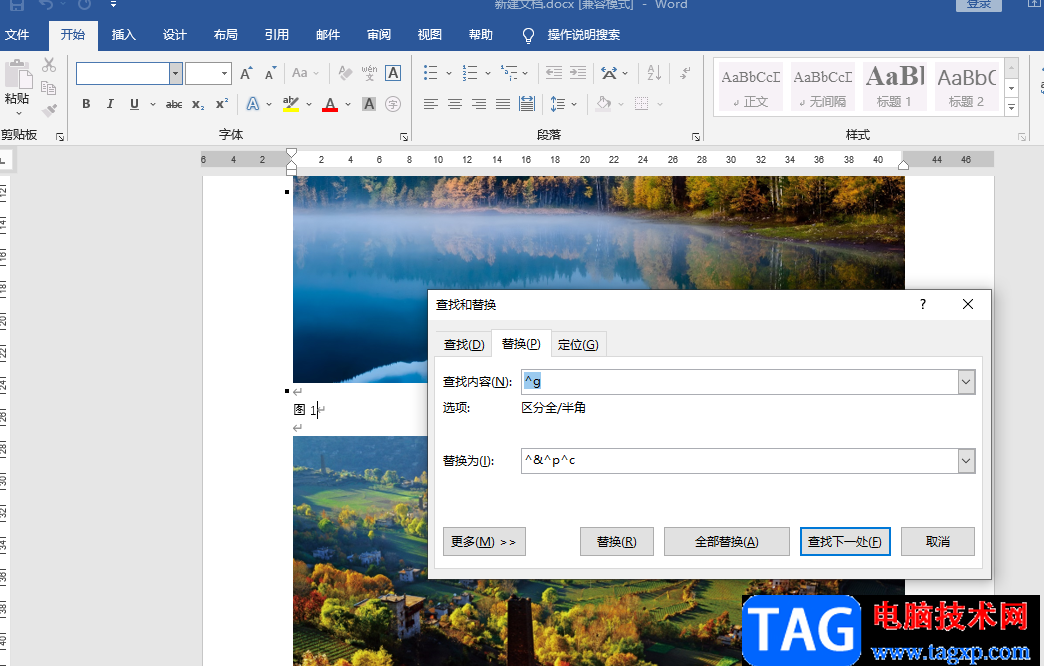This screenshot has width=1044, height=666.
Task: Click text highlight color button
Action: [290, 104]
